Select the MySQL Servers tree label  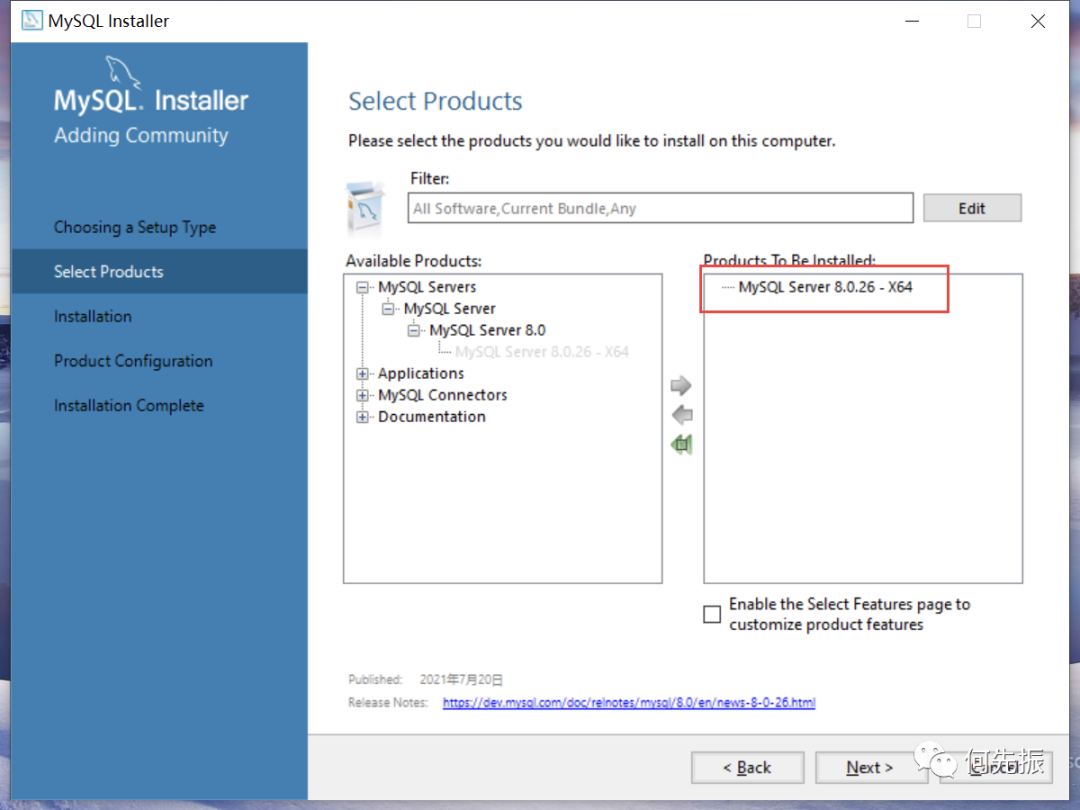tap(427, 287)
